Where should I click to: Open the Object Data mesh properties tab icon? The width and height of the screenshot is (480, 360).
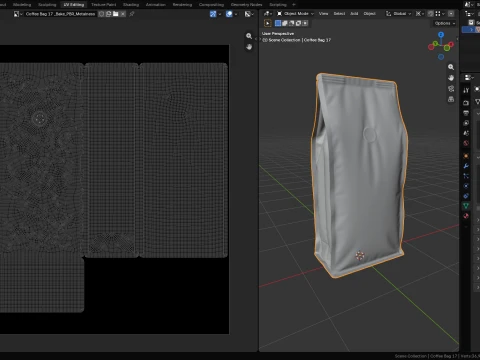(466, 206)
